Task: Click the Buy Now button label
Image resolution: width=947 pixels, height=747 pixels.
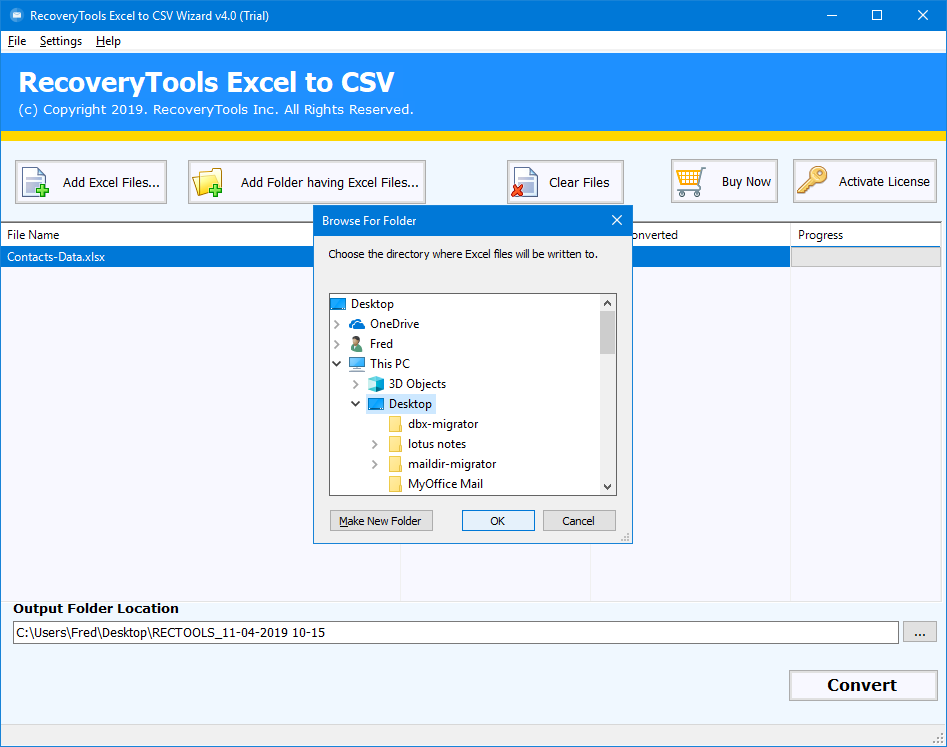Action: point(746,182)
